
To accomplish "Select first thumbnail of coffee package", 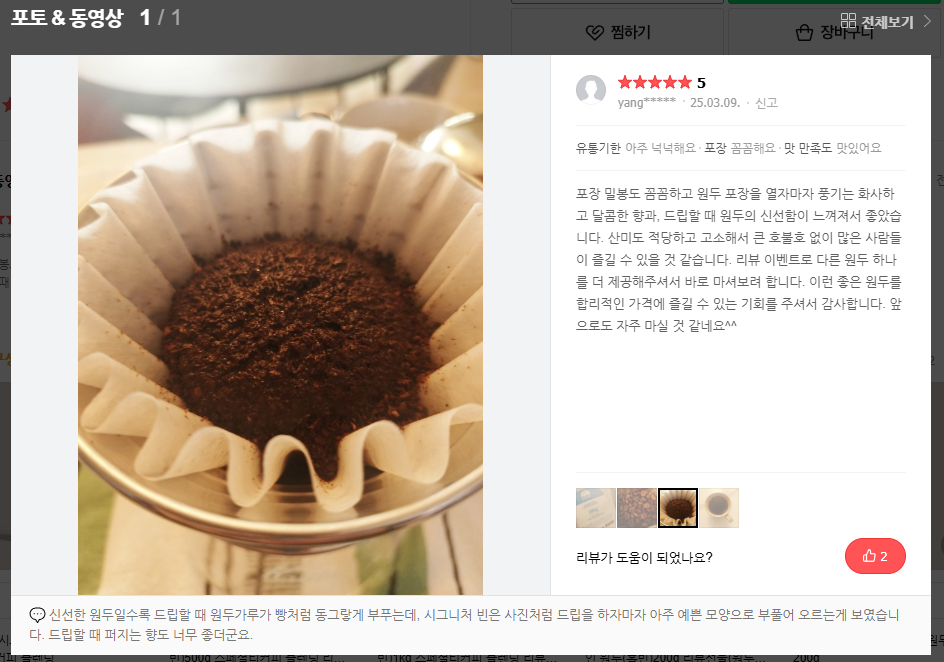I will coord(595,508).
